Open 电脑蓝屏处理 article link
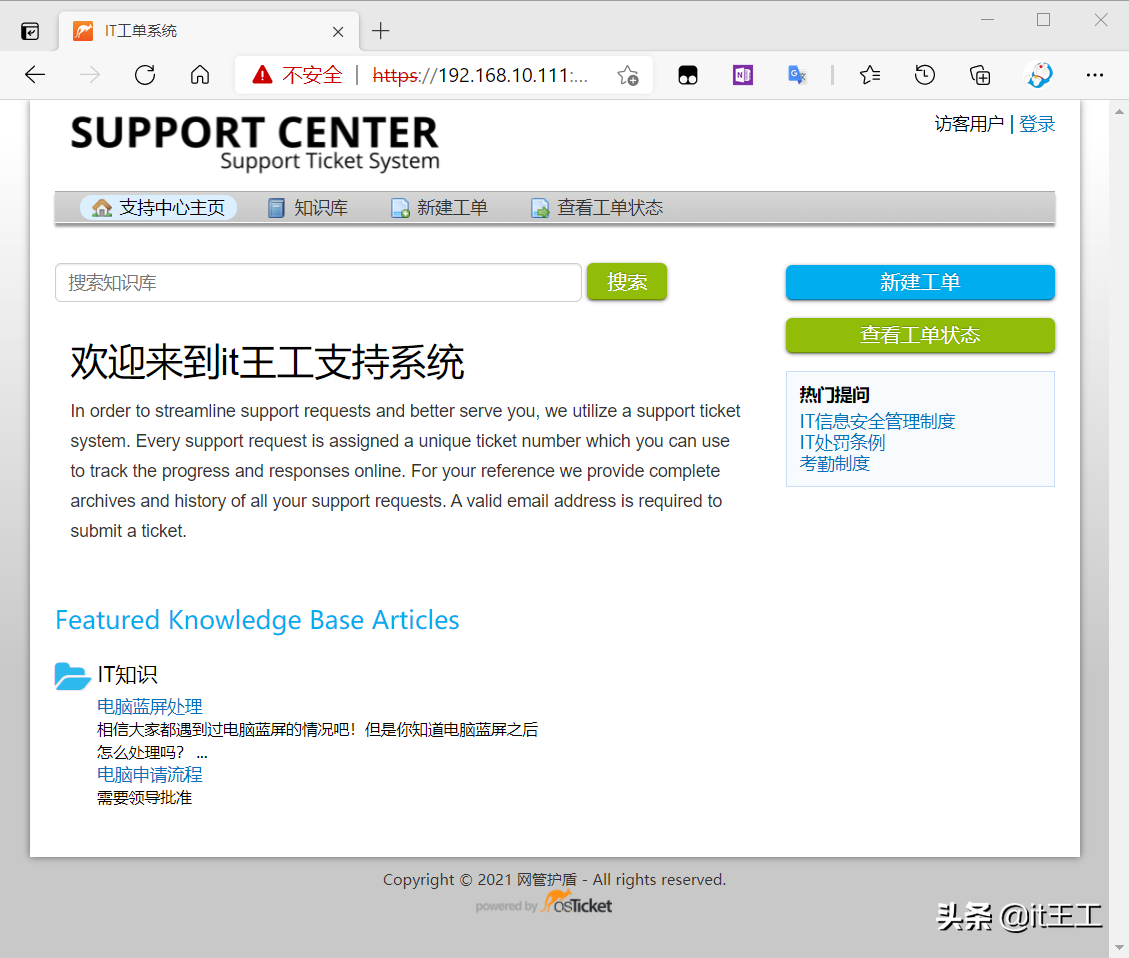This screenshot has height=958, width=1129. pyautogui.click(x=150, y=706)
